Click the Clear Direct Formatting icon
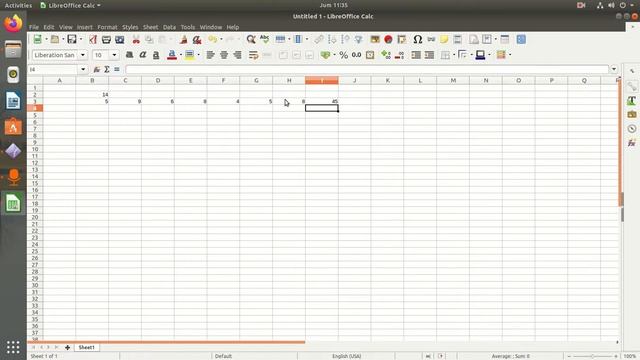 pos(197,39)
